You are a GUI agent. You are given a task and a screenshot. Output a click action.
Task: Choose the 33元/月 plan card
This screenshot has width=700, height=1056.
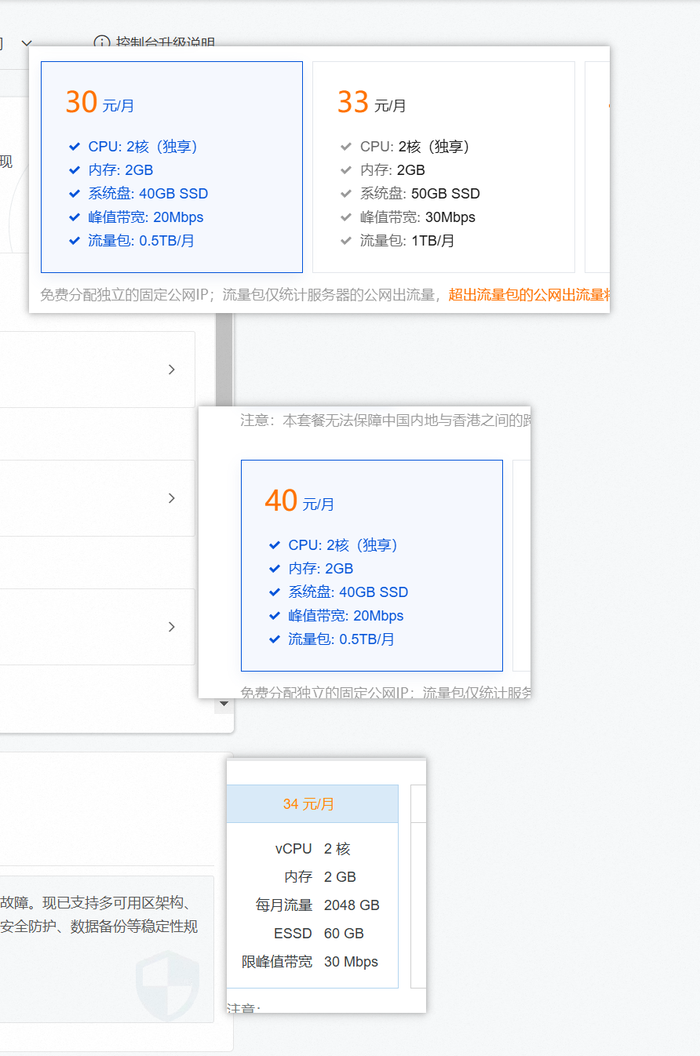click(x=443, y=166)
